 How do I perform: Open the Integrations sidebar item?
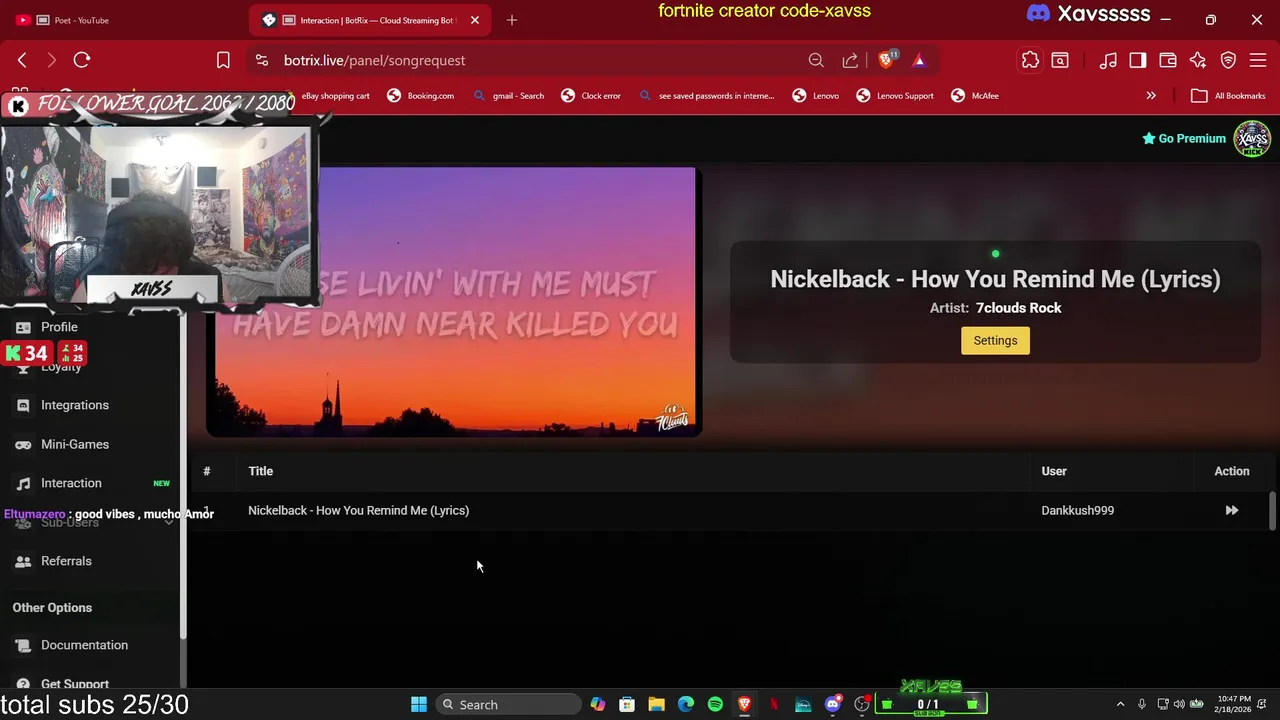(x=75, y=405)
